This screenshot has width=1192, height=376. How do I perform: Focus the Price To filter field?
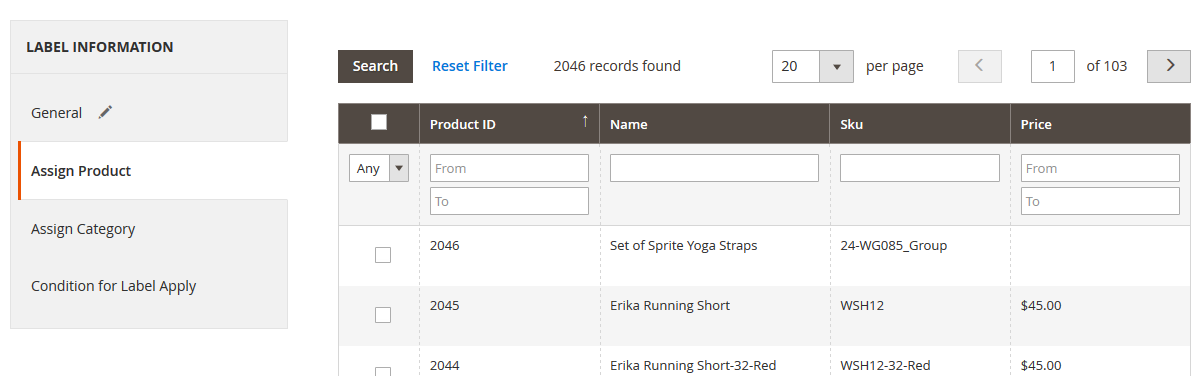coord(1100,201)
